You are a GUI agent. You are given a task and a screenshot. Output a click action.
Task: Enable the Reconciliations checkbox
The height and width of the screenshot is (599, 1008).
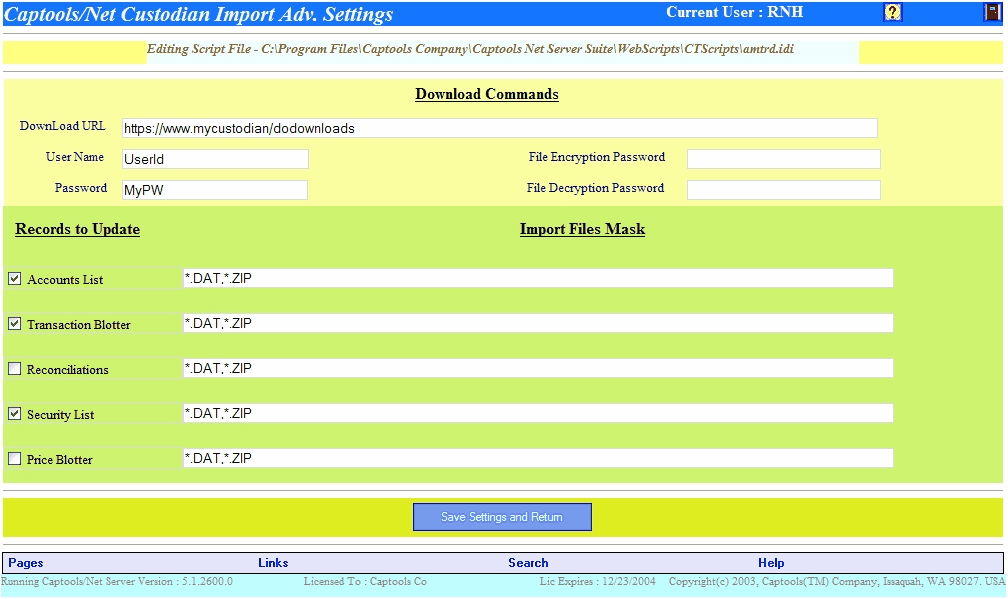[15, 369]
